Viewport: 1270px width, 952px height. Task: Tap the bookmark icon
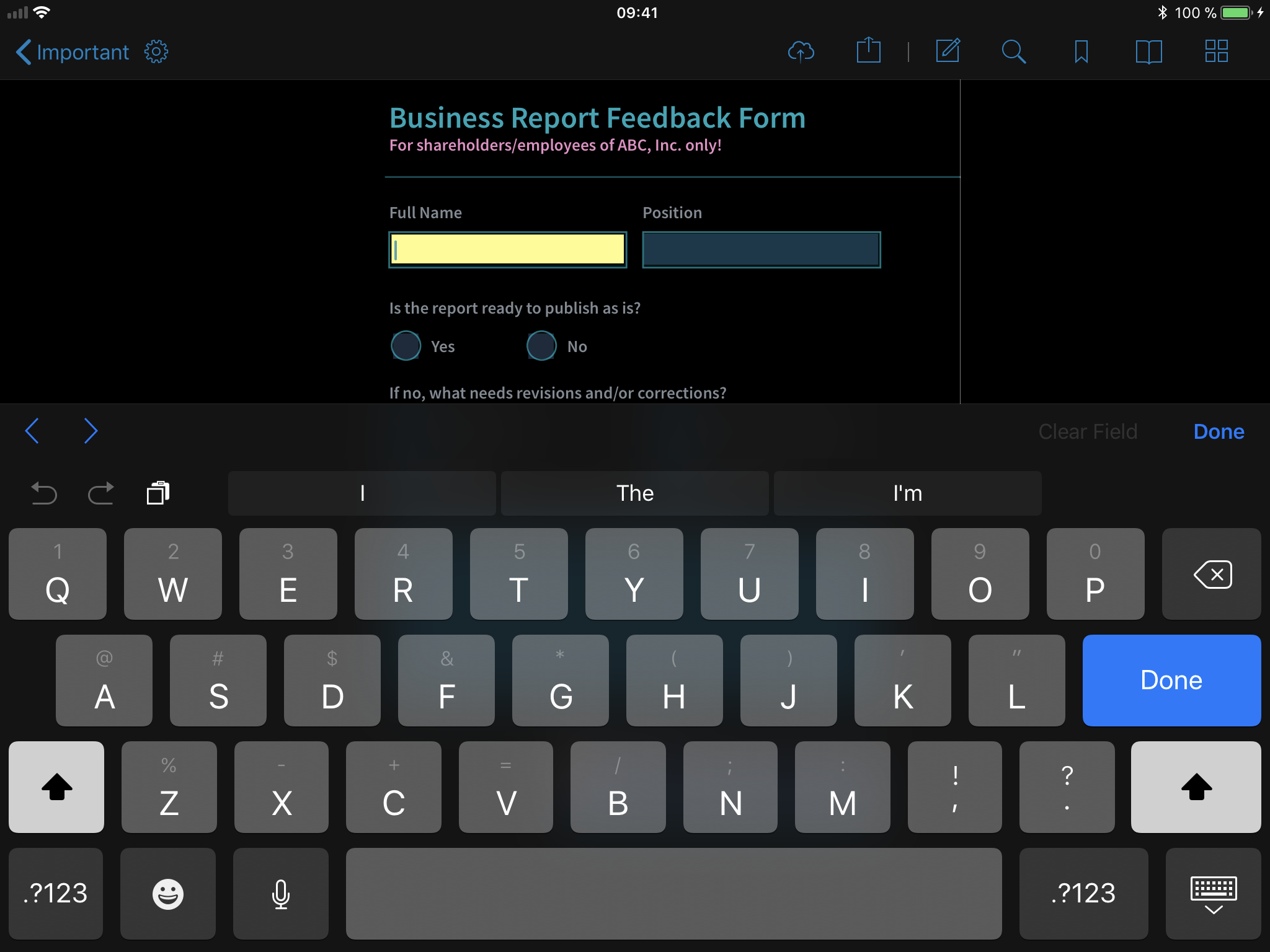click(1081, 51)
